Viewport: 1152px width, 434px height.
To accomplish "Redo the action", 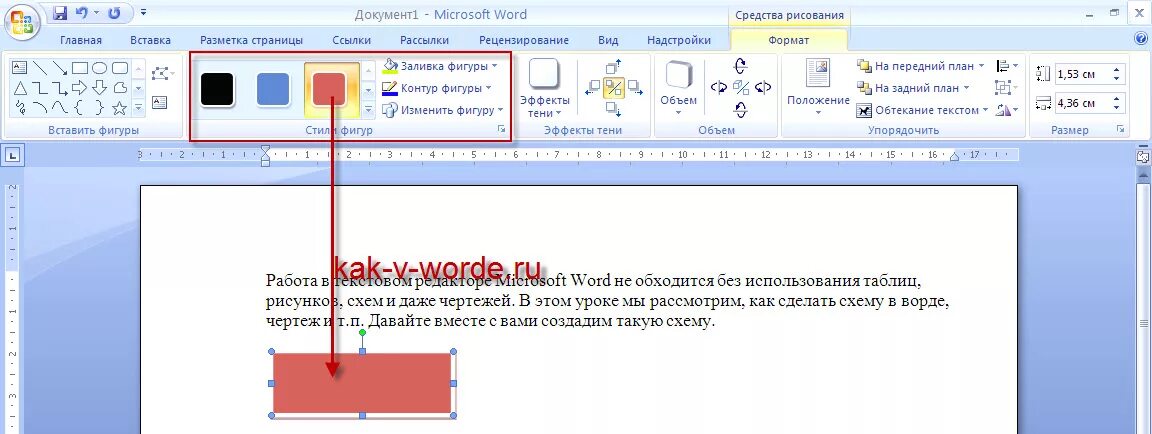I will 115,12.
